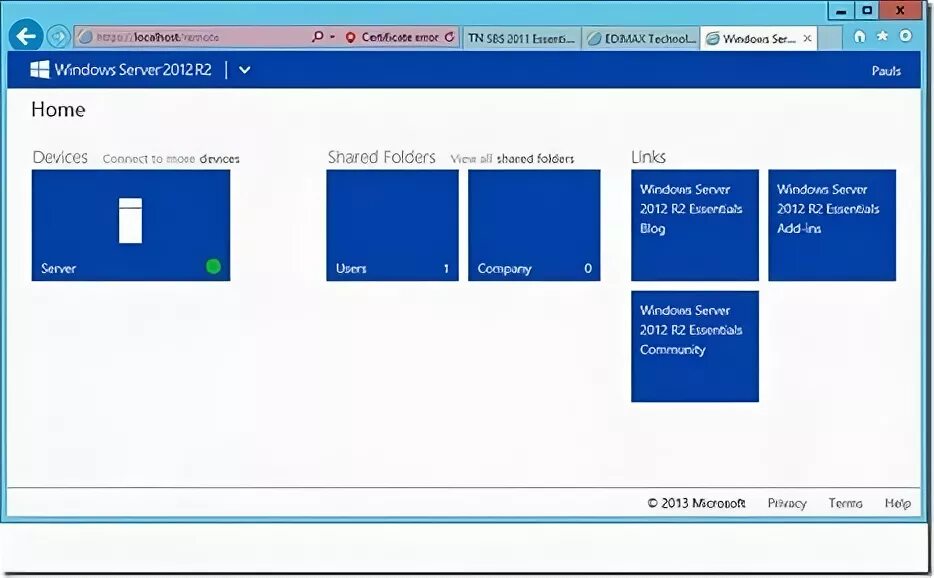The width and height of the screenshot is (934, 578).
Task: Click the Shared Folders section heading
Action: (382, 157)
